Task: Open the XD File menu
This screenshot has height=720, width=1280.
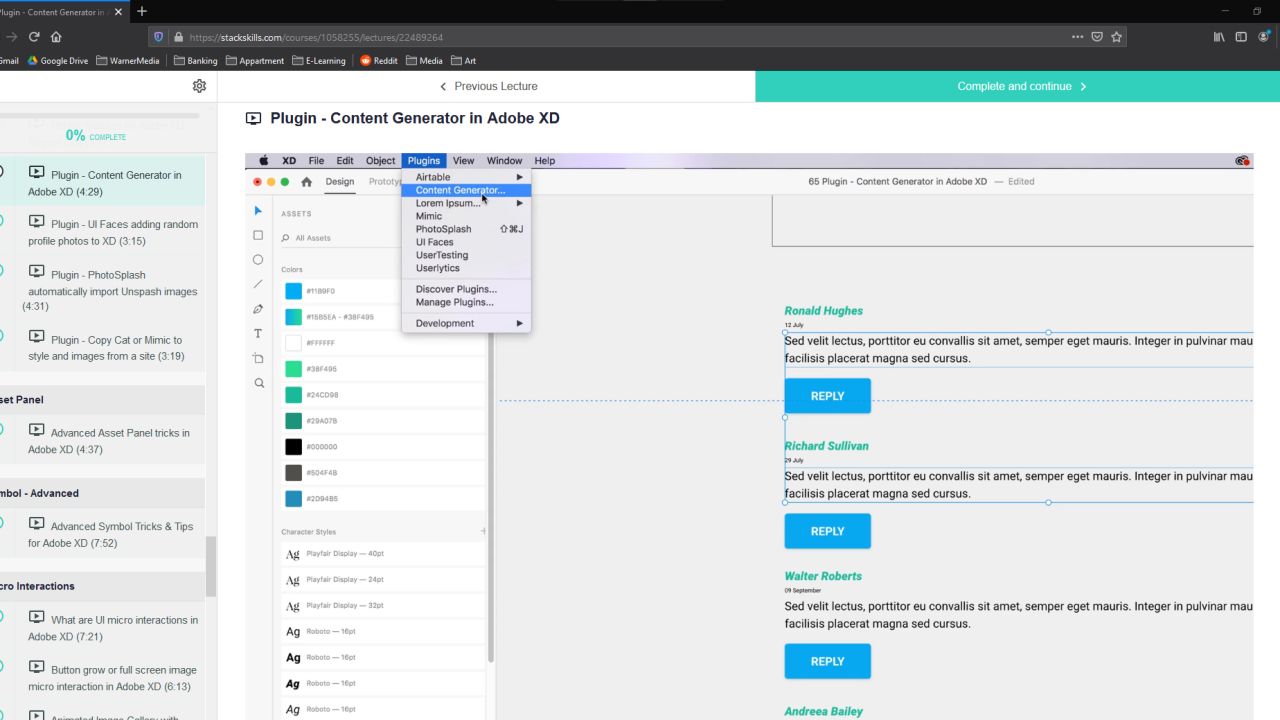Action: [x=316, y=160]
